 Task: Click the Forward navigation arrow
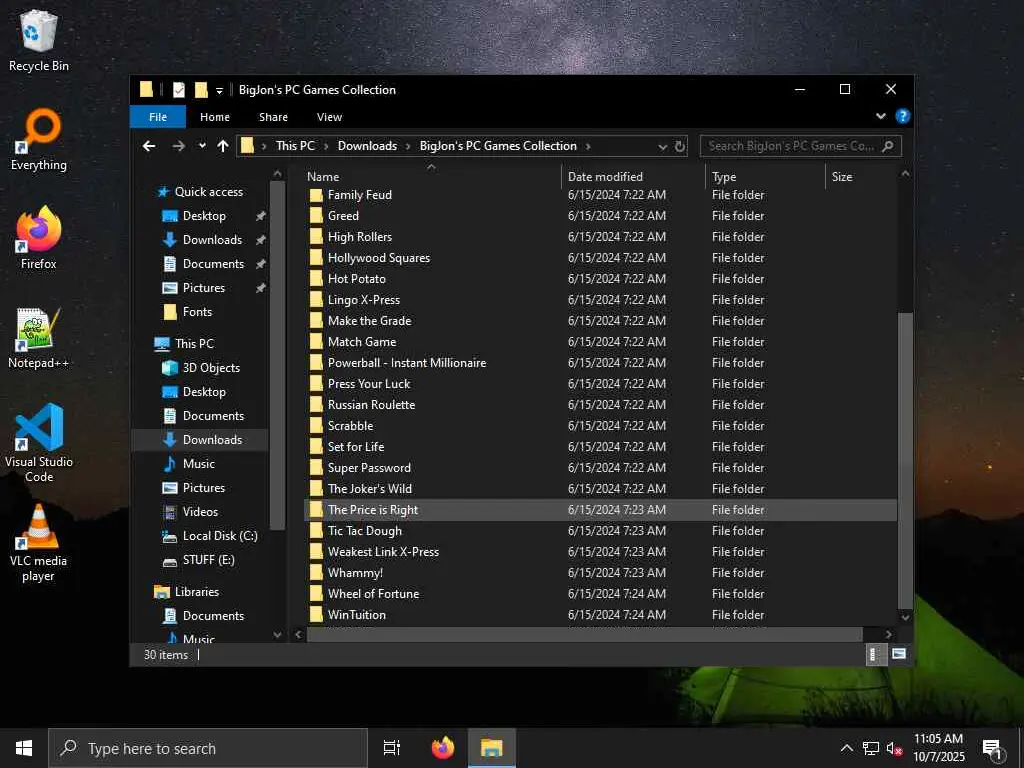(178, 146)
